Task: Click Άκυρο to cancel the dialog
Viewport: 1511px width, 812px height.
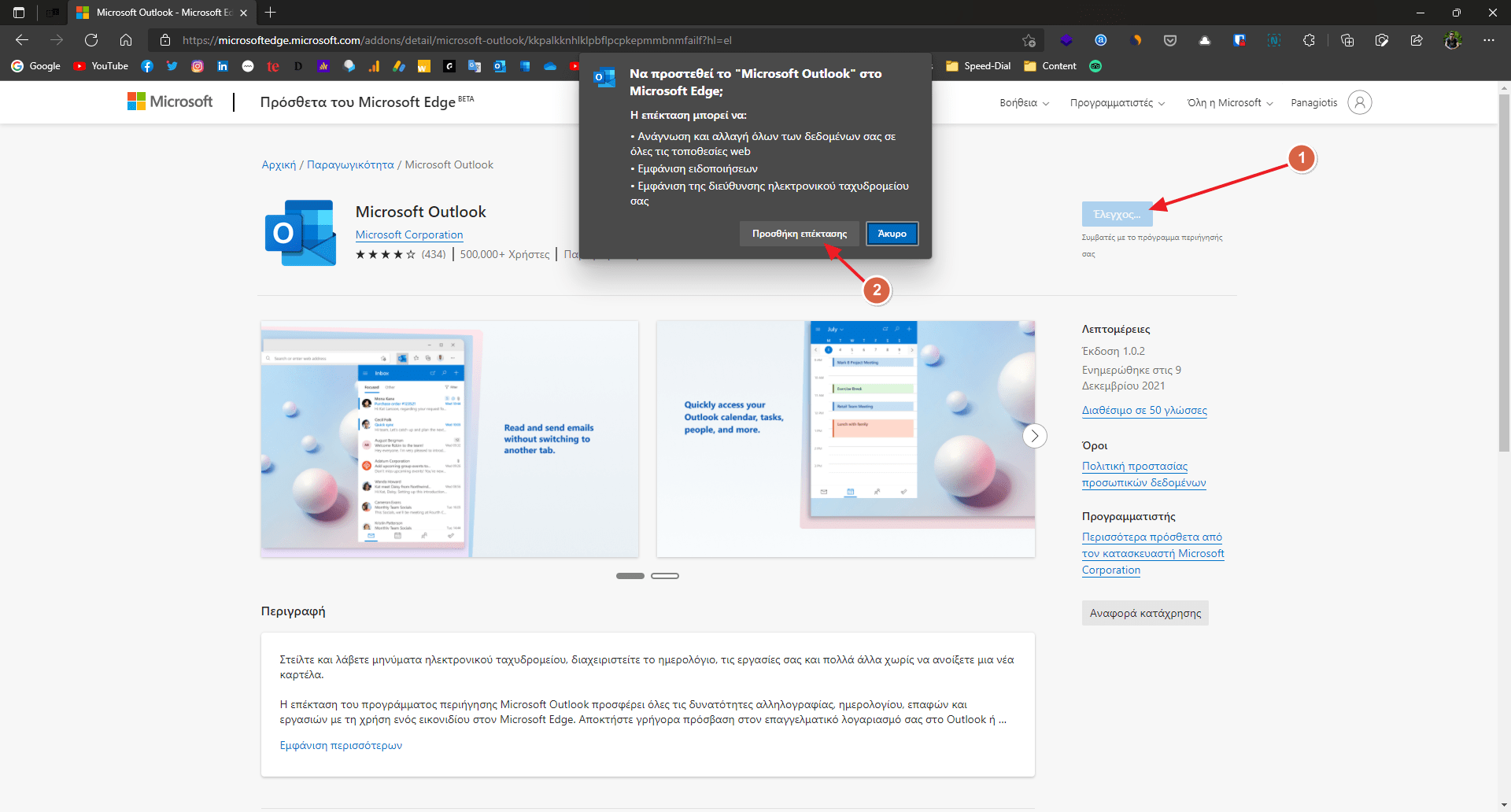Action: click(892, 234)
